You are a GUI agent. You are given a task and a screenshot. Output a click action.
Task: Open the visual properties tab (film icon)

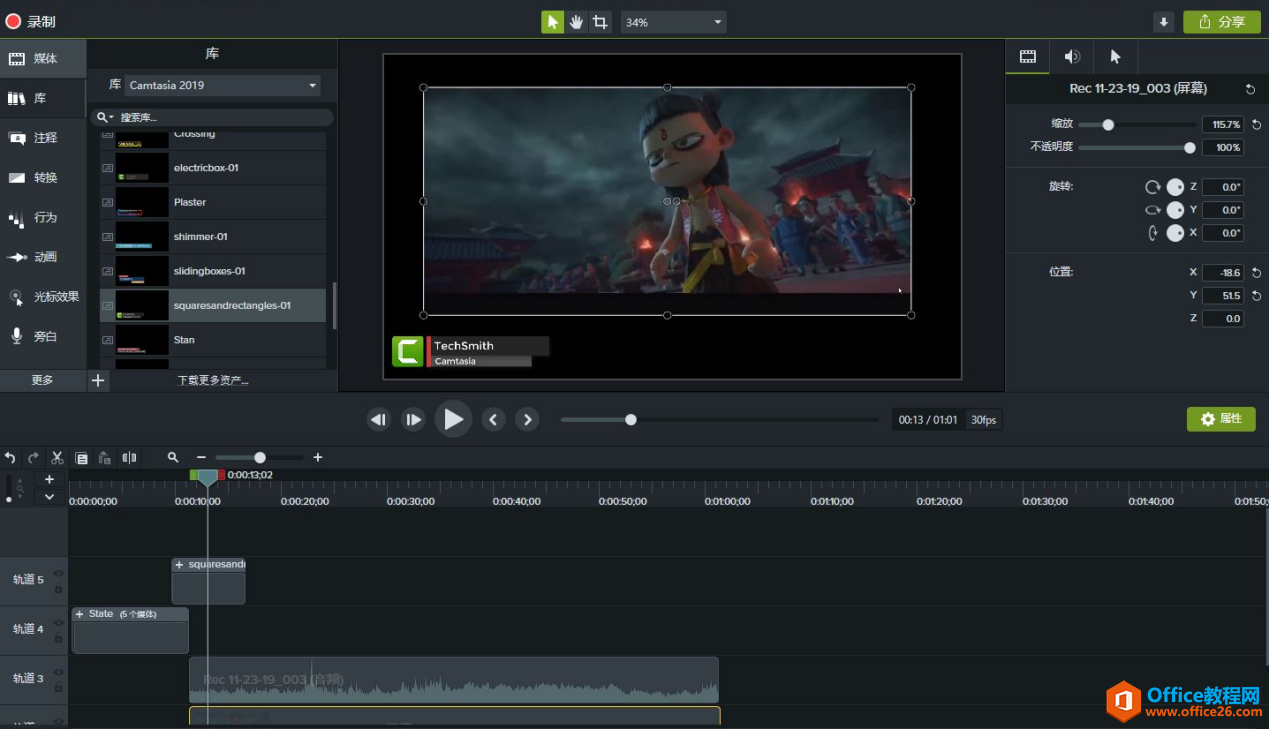point(1027,57)
